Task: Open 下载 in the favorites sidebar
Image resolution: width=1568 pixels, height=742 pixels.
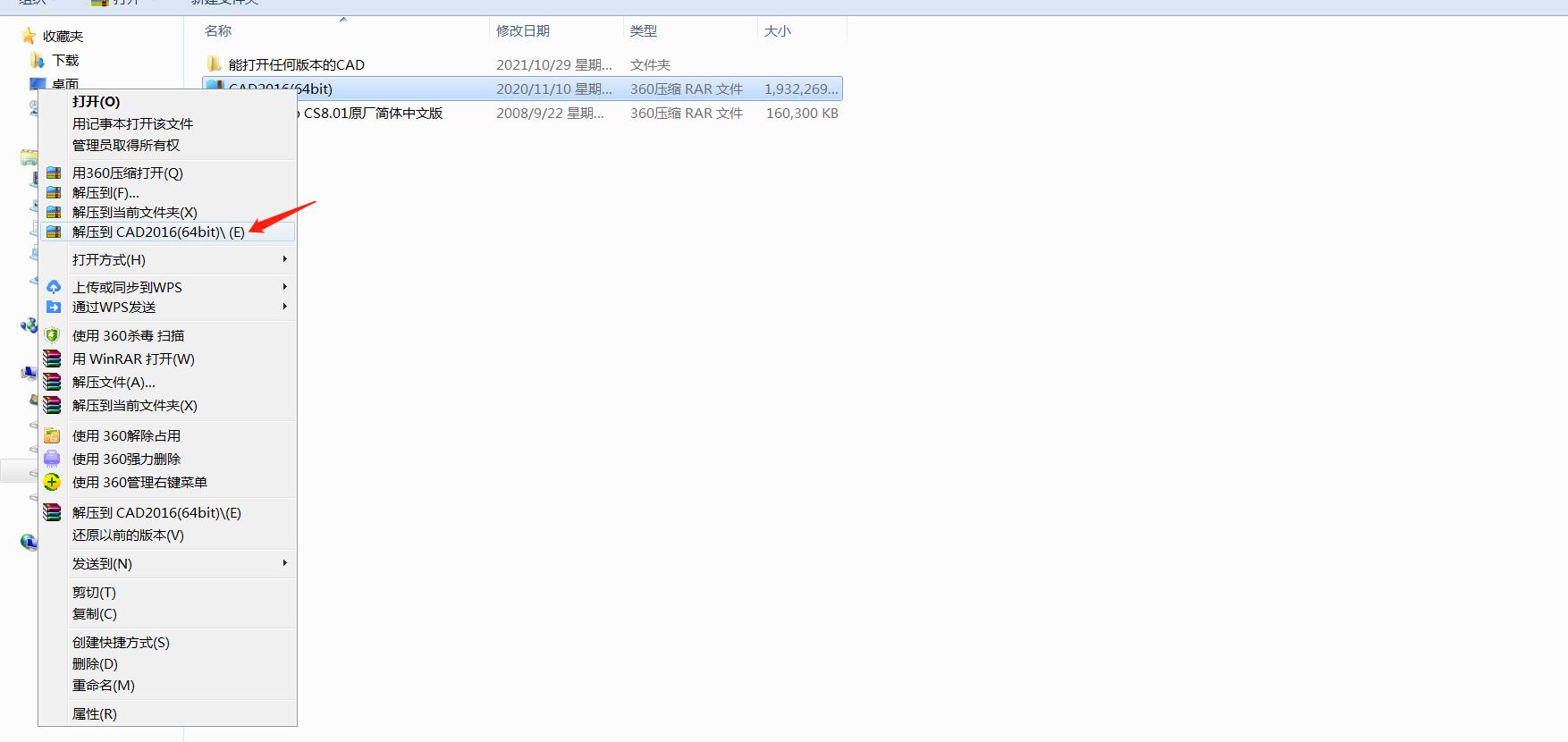Action: [65, 61]
